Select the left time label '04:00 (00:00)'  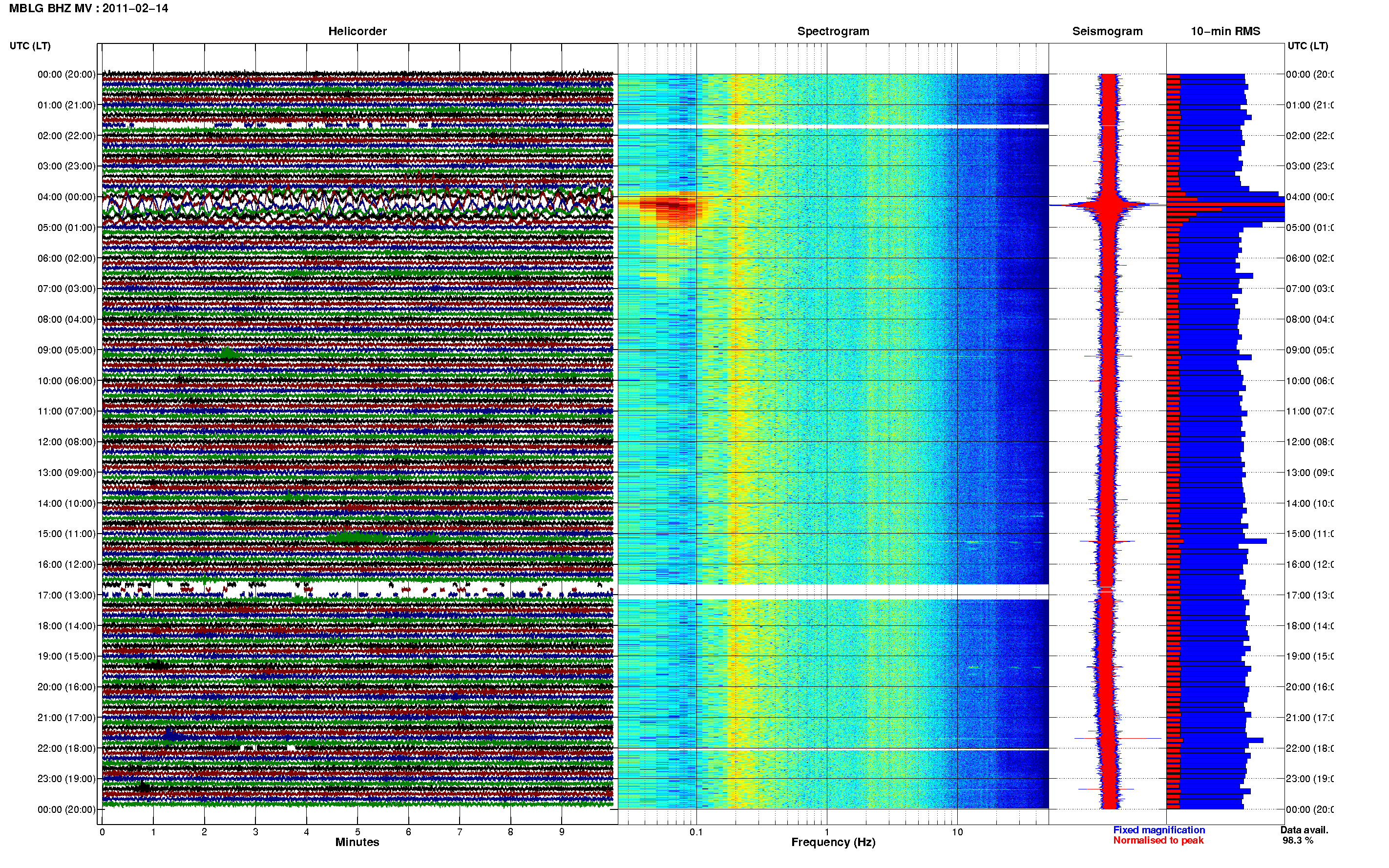click(66, 197)
